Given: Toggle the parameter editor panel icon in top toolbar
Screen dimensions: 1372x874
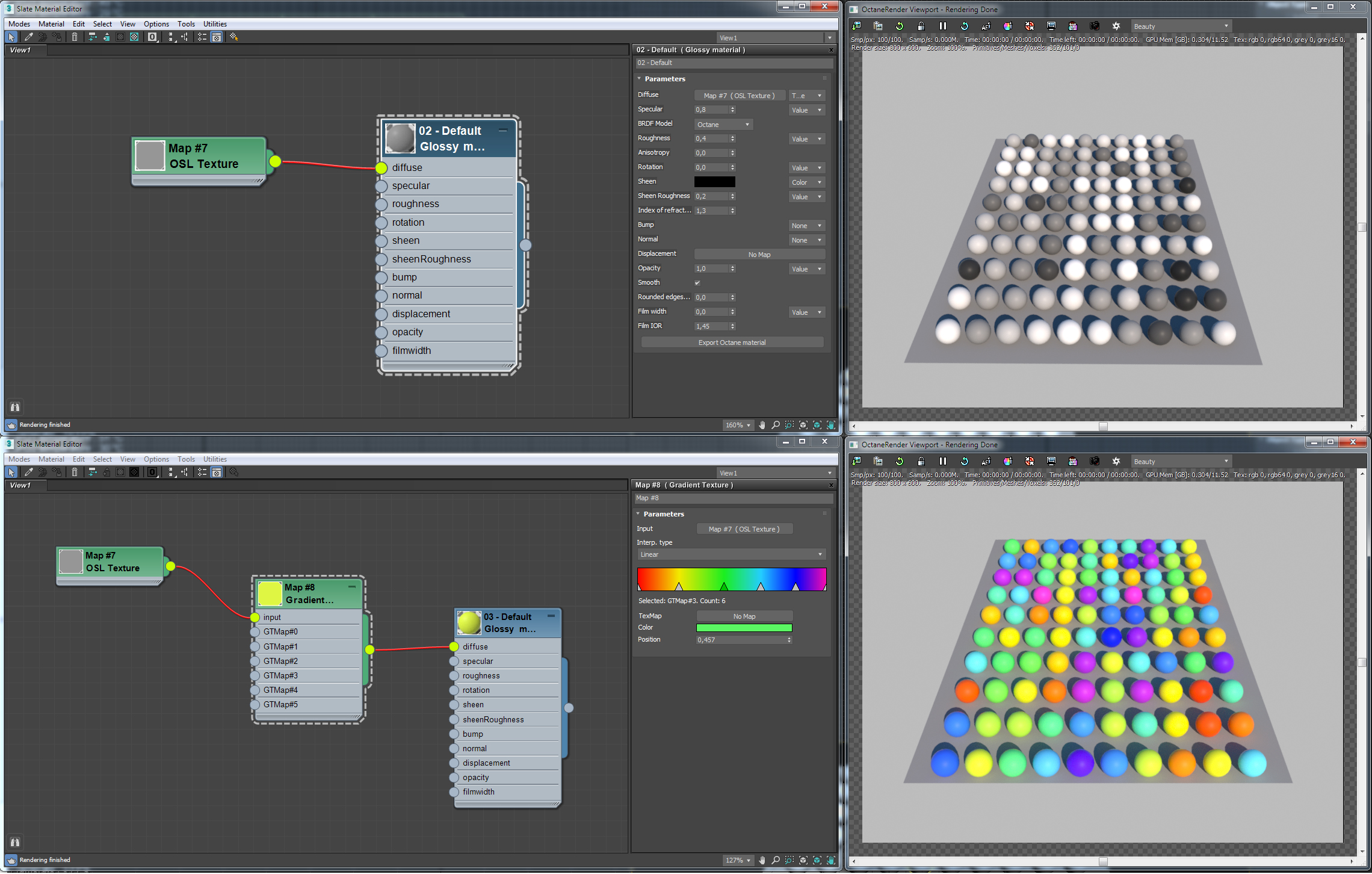Looking at the screenshot, I should pyautogui.click(x=217, y=37).
